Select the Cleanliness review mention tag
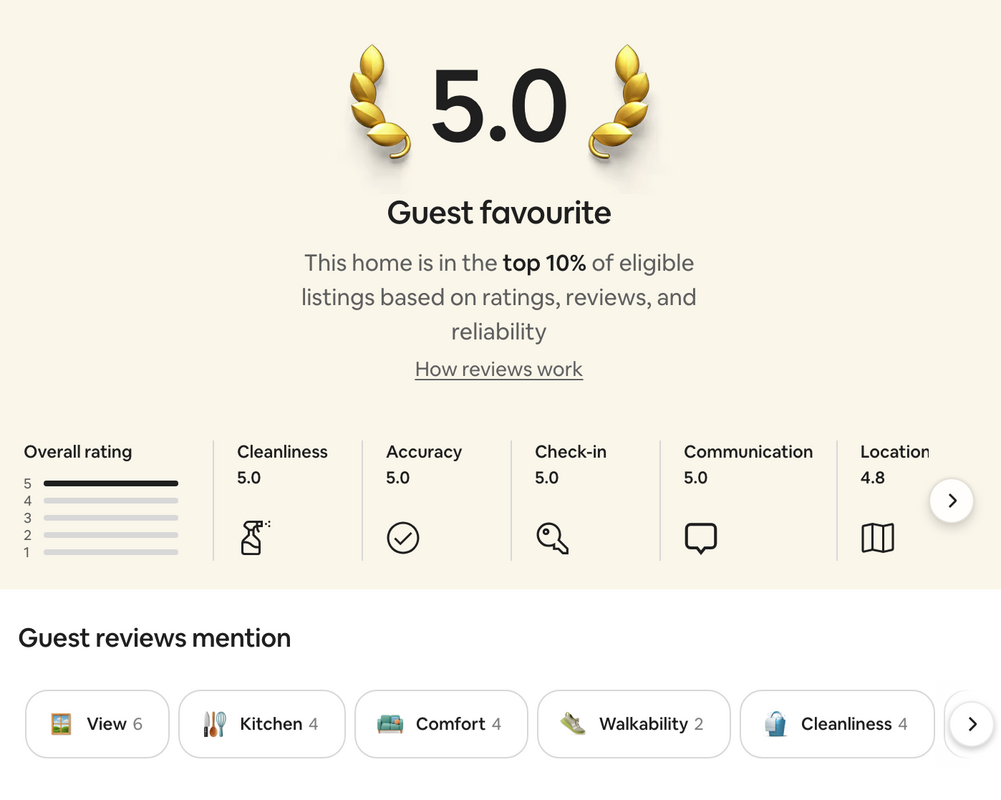This screenshot has width=1001, height=800. tap(837, 724)
